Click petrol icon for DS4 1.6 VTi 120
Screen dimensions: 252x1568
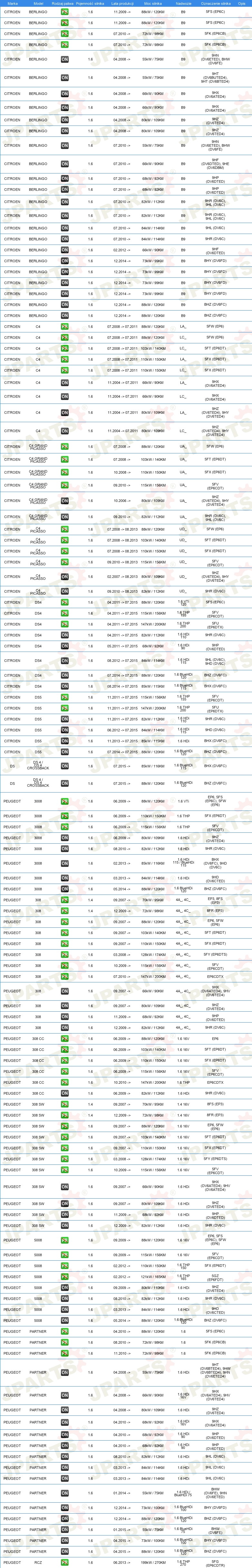coord(65,603)
